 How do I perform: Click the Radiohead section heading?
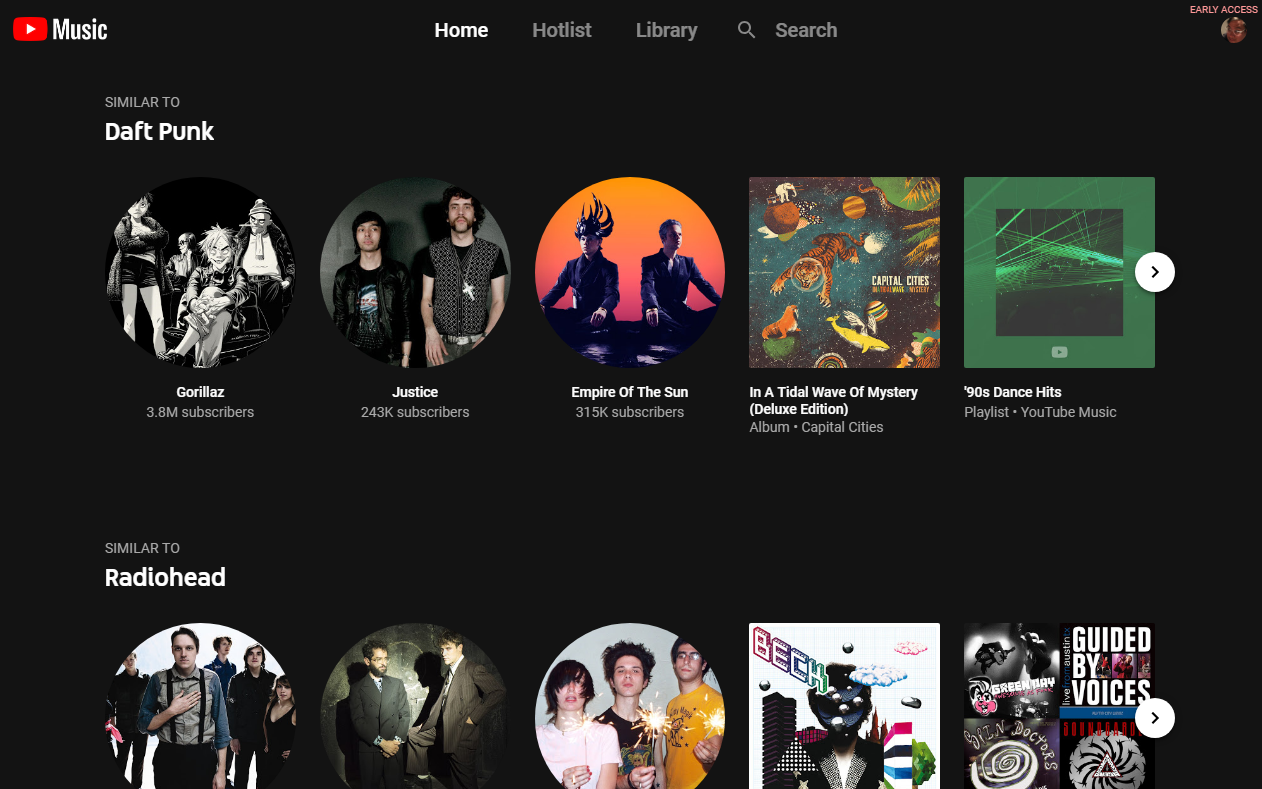click(165, 577)
